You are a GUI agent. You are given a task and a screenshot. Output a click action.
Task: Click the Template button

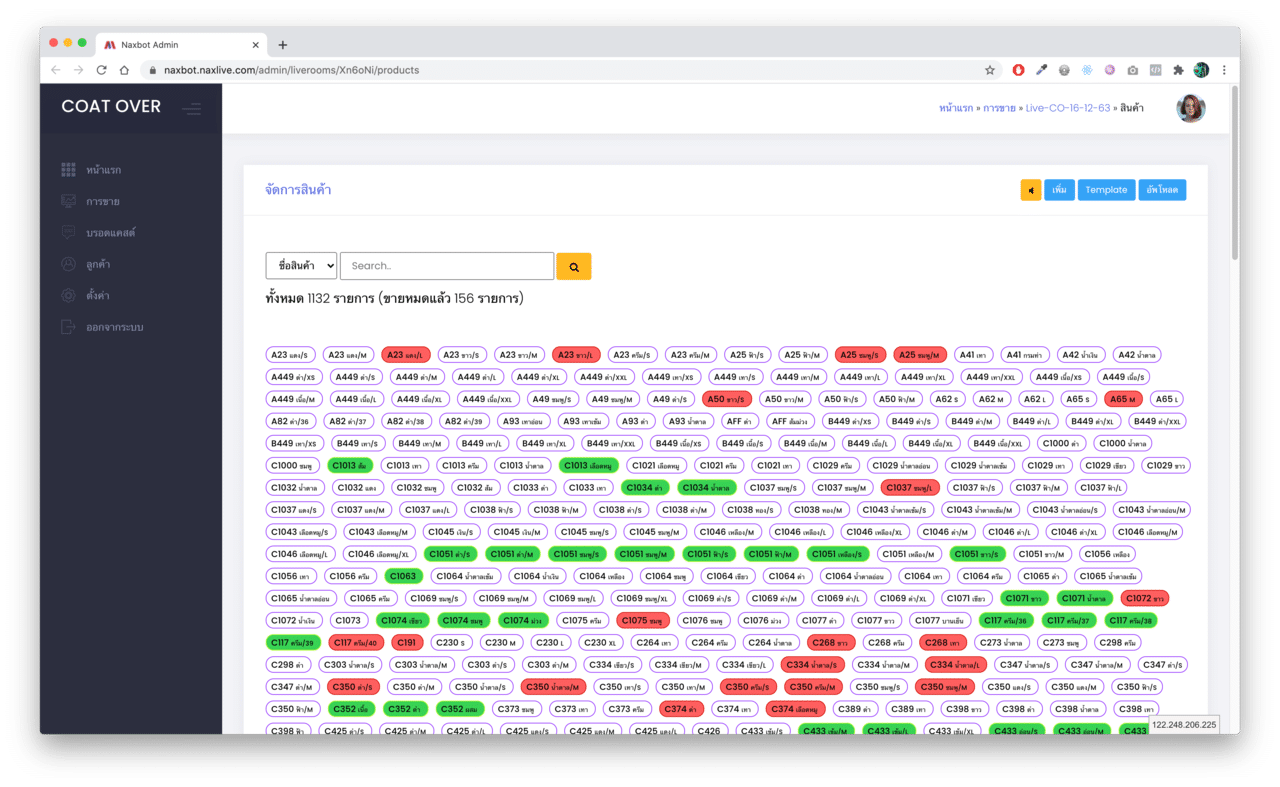[x=1106, y=190]
